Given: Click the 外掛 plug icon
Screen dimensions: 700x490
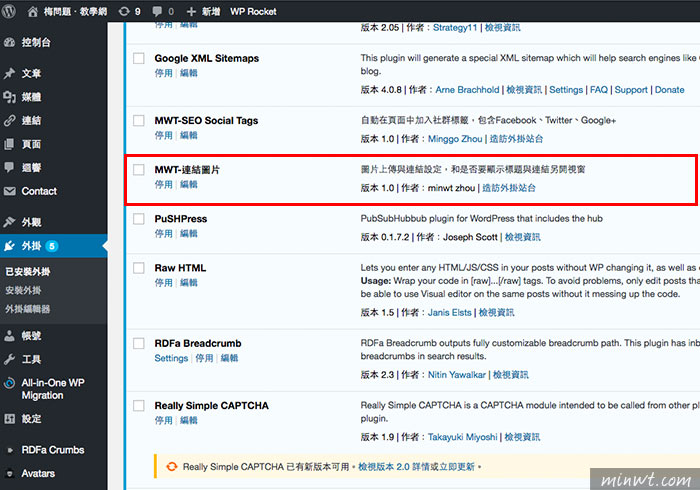Looking at the screenshot, I should click(9, 246).
